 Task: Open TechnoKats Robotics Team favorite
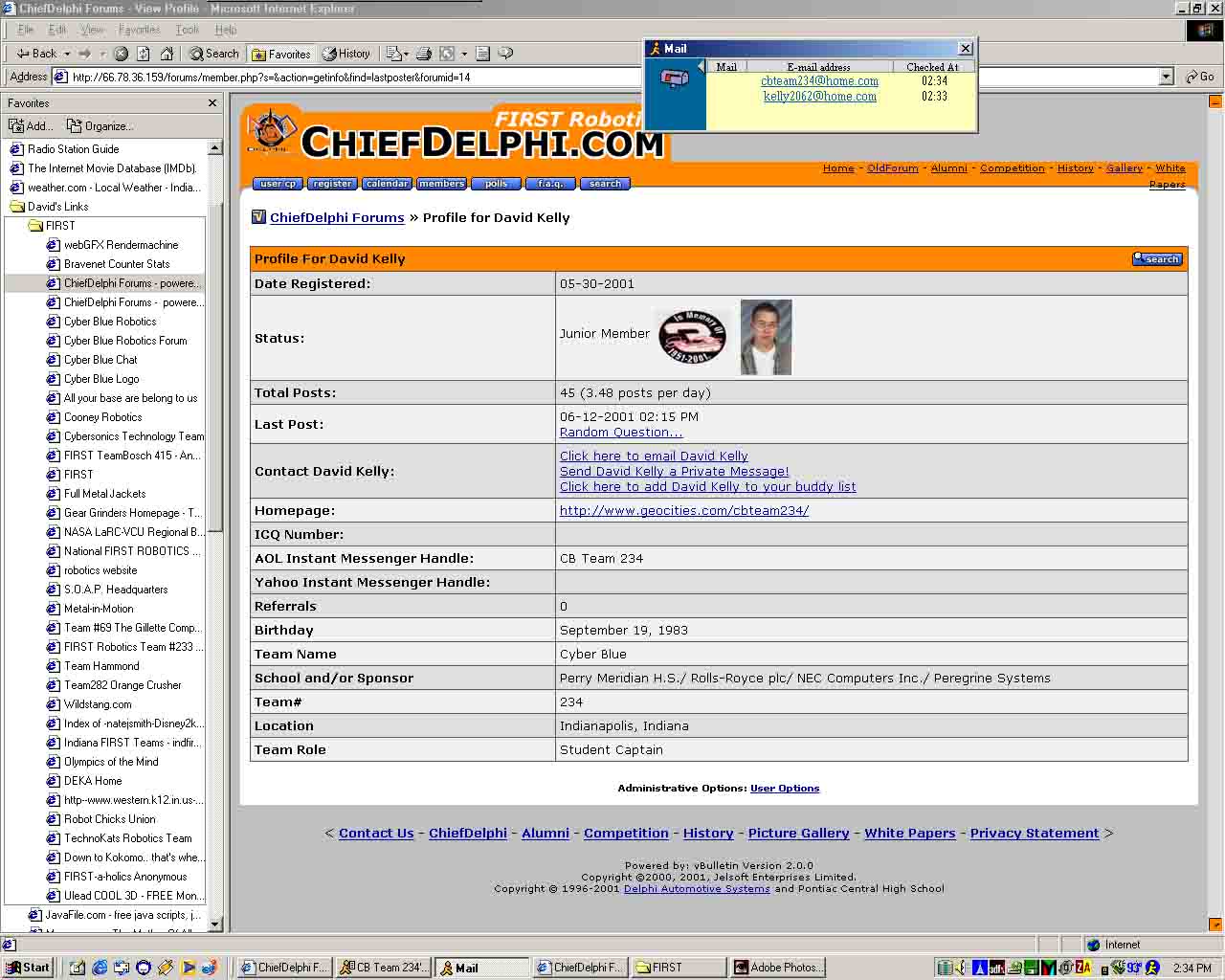click(120, 838)
